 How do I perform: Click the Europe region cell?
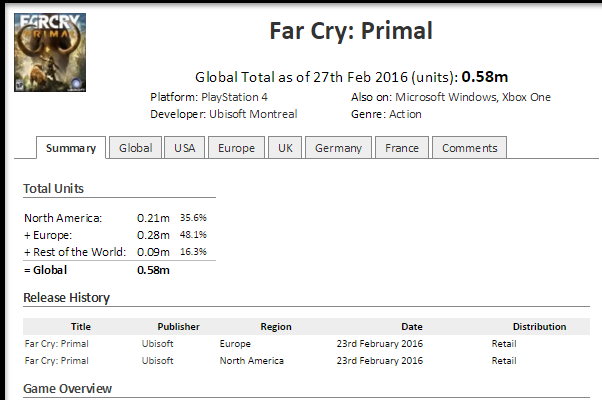[235, 344]
